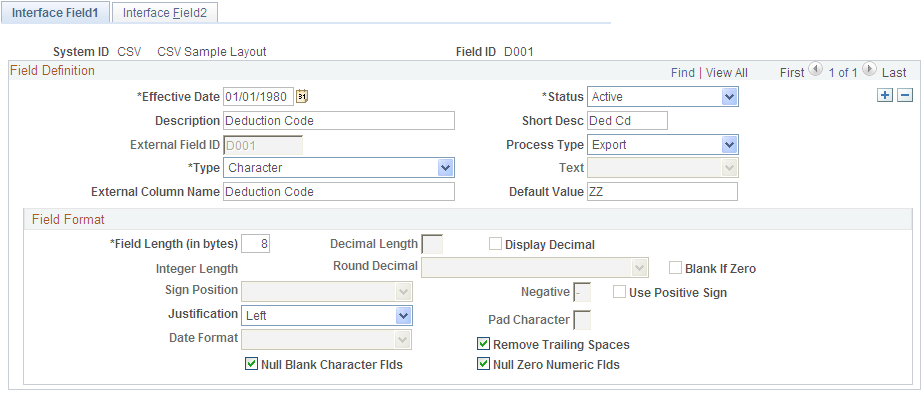
Task: Go to previous row arrow icon
Action: (x=815, y=69)
